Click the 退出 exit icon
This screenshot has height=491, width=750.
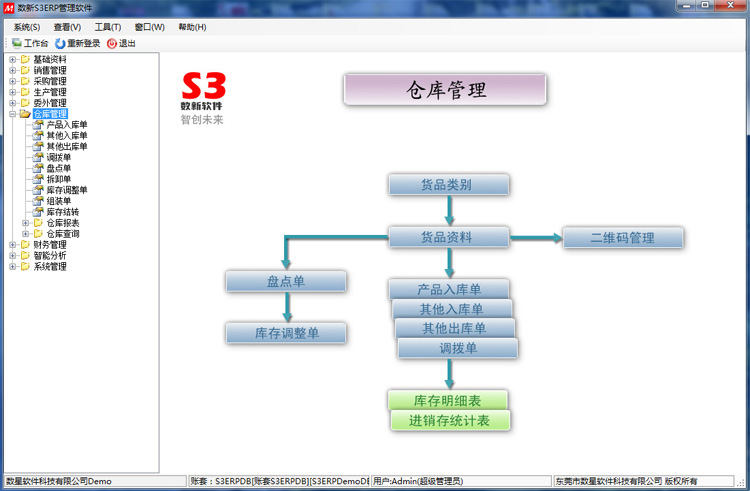click(x=111, y=44)
